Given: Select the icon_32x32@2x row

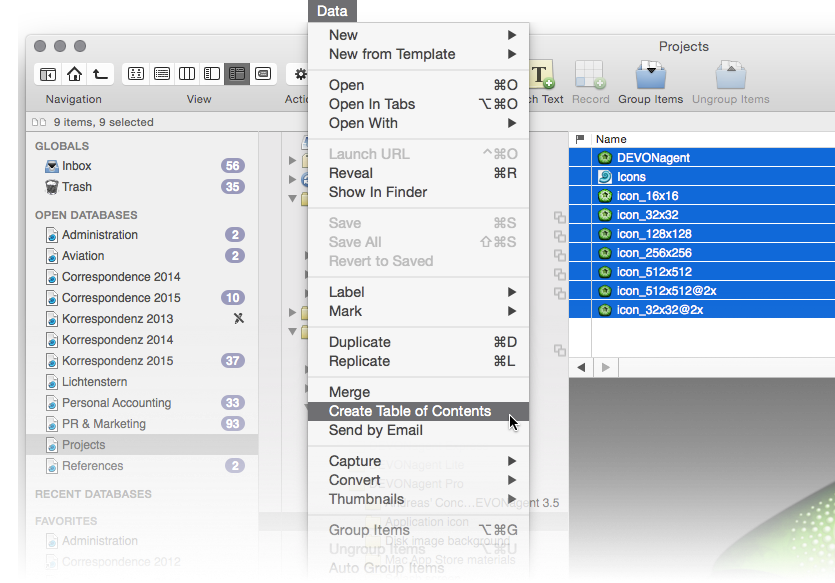Looking at the screenshot, I should tap(702, 310).
